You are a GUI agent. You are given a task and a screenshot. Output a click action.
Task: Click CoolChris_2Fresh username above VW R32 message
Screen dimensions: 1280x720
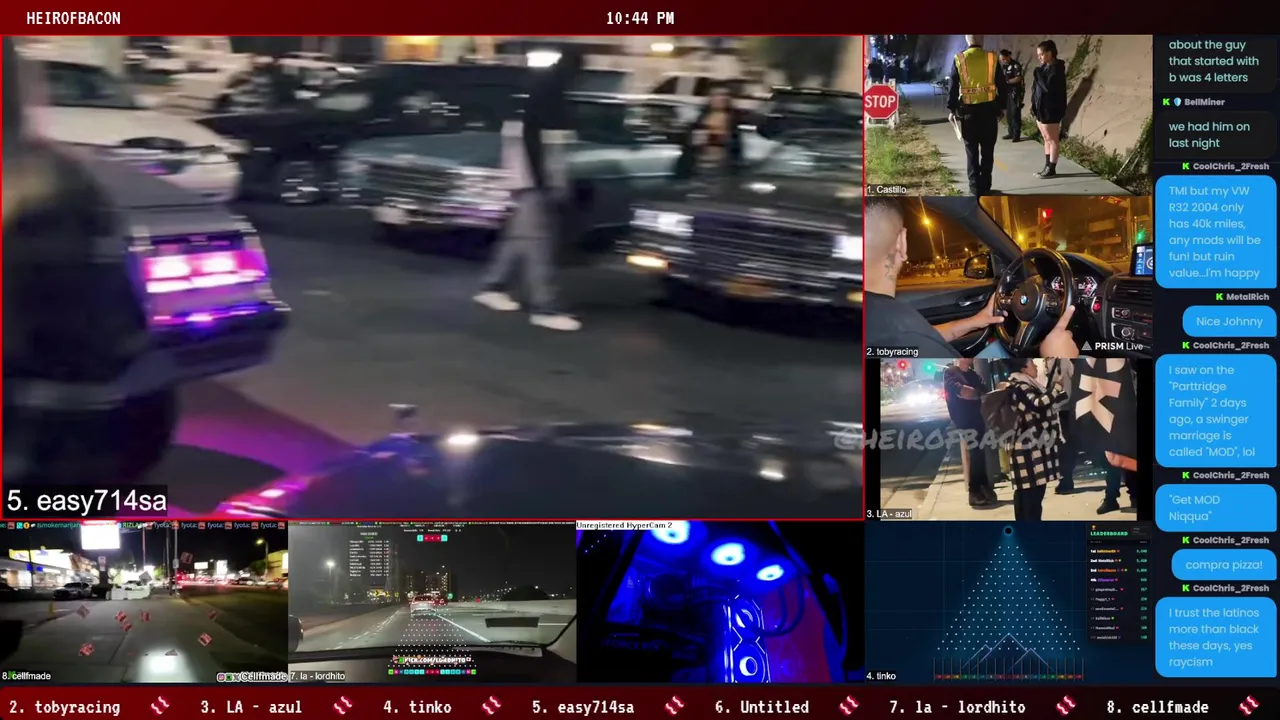[x=1231, y=167]
